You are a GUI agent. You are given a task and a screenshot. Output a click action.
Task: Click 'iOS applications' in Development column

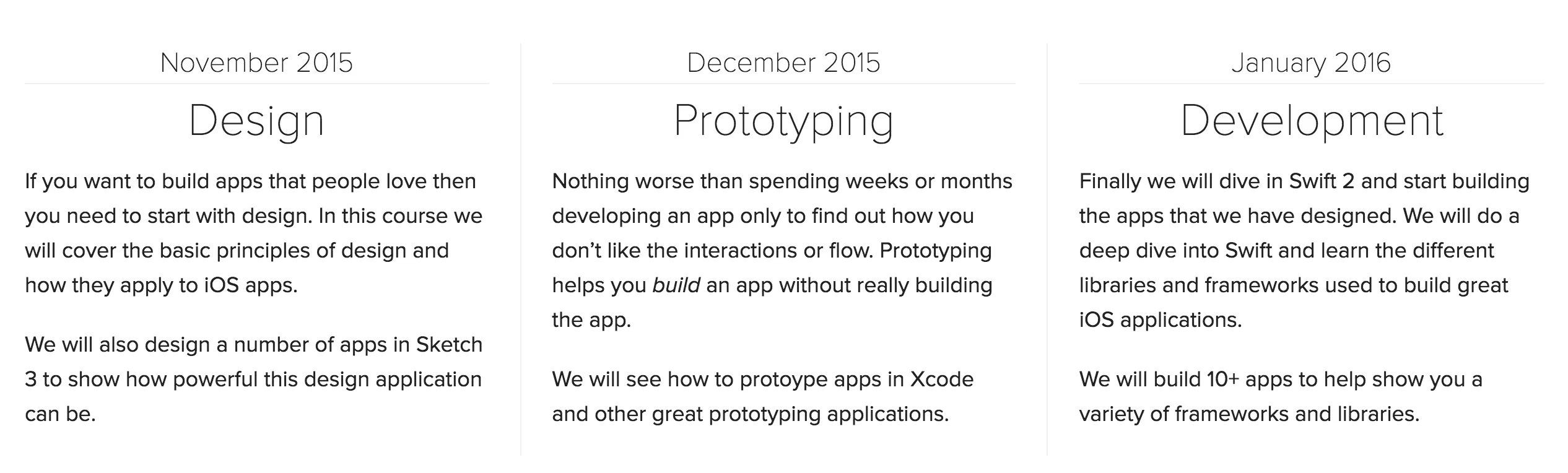tap(1159, 320)
